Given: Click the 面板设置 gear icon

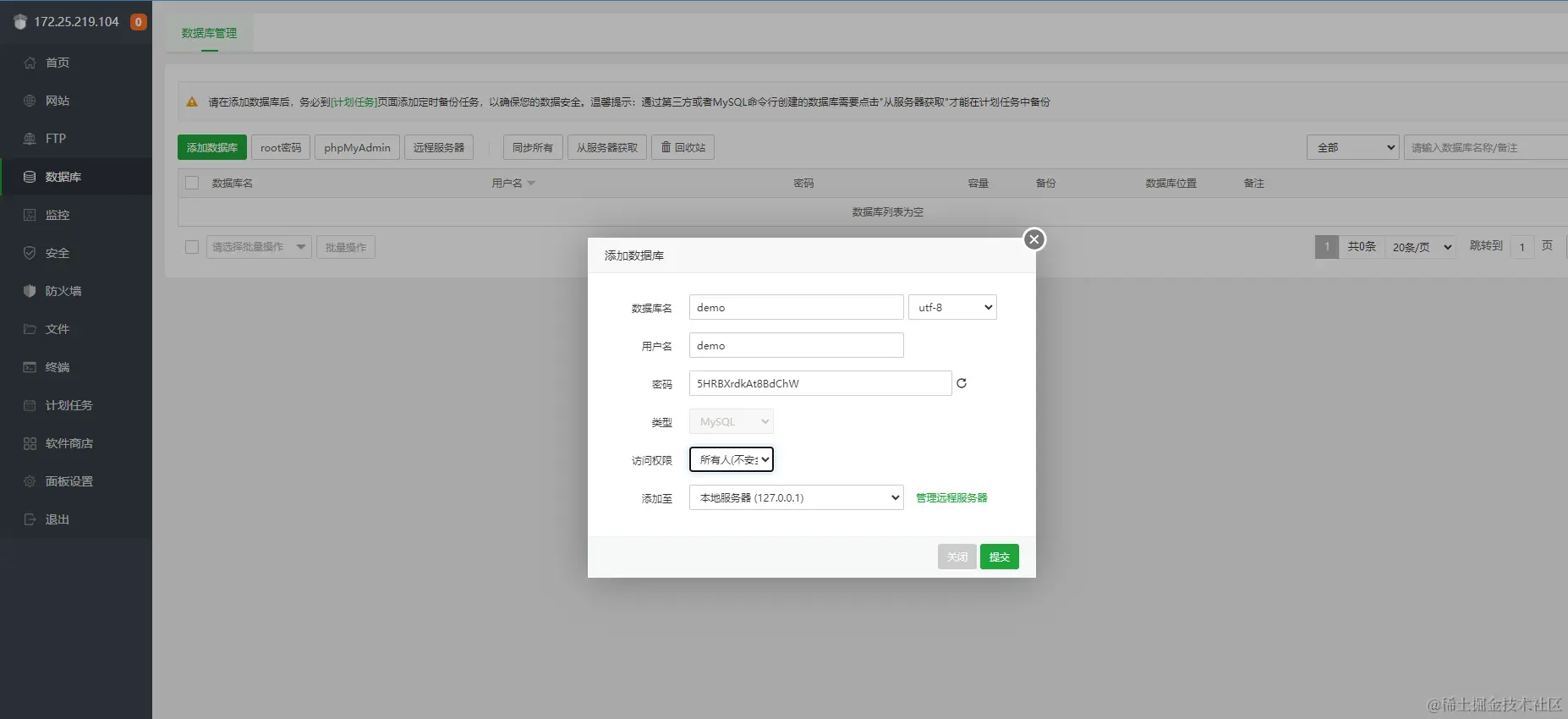Looking at the screenshot, I should pos(30,481).
